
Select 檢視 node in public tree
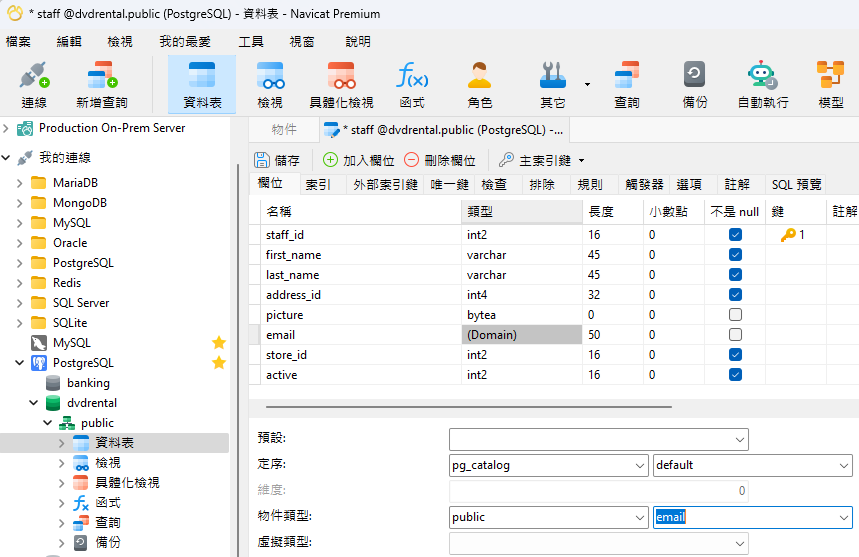coord(107,463)
